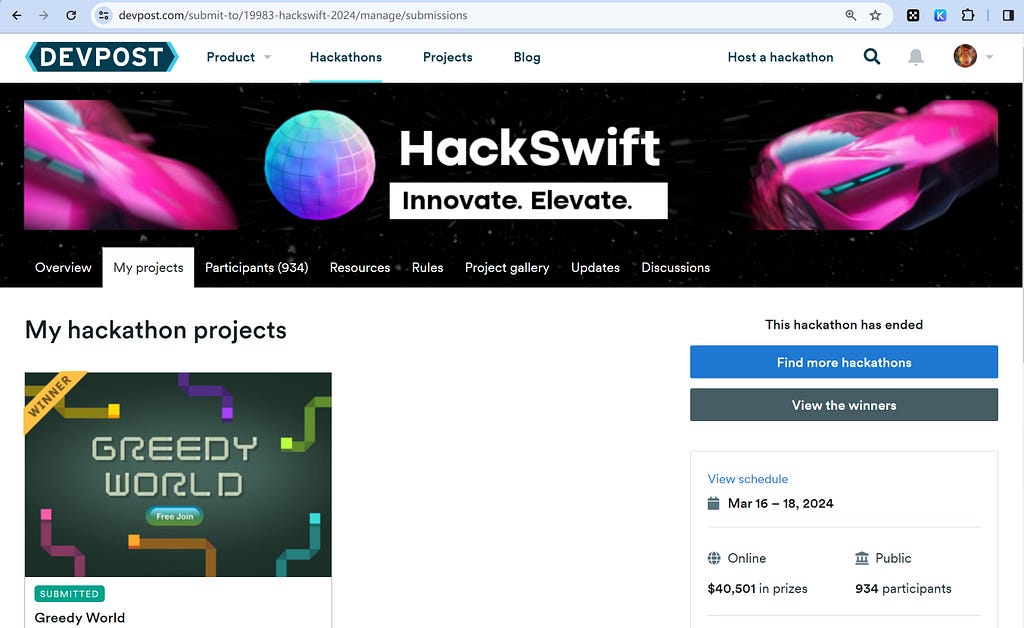Open the Resources tab

(x=360, y=268)
